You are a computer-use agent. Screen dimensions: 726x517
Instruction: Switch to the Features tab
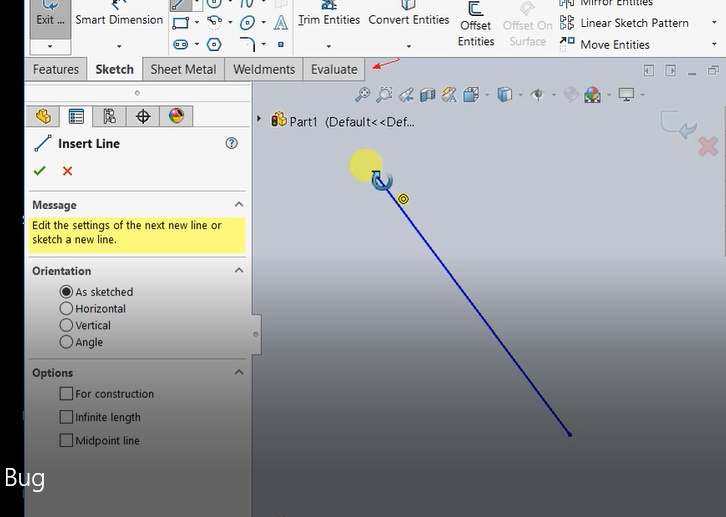pyautogui.click(x=56, y=69)
